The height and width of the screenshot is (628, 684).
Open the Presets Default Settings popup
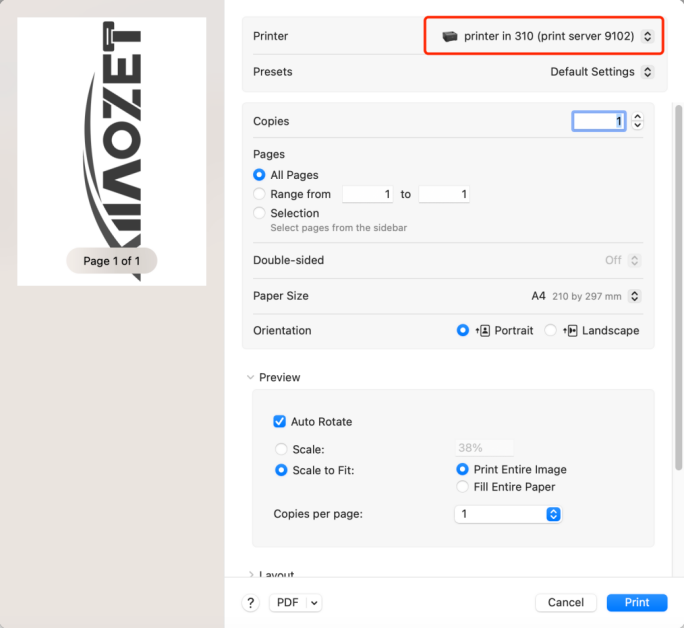(x=601, y=72)
